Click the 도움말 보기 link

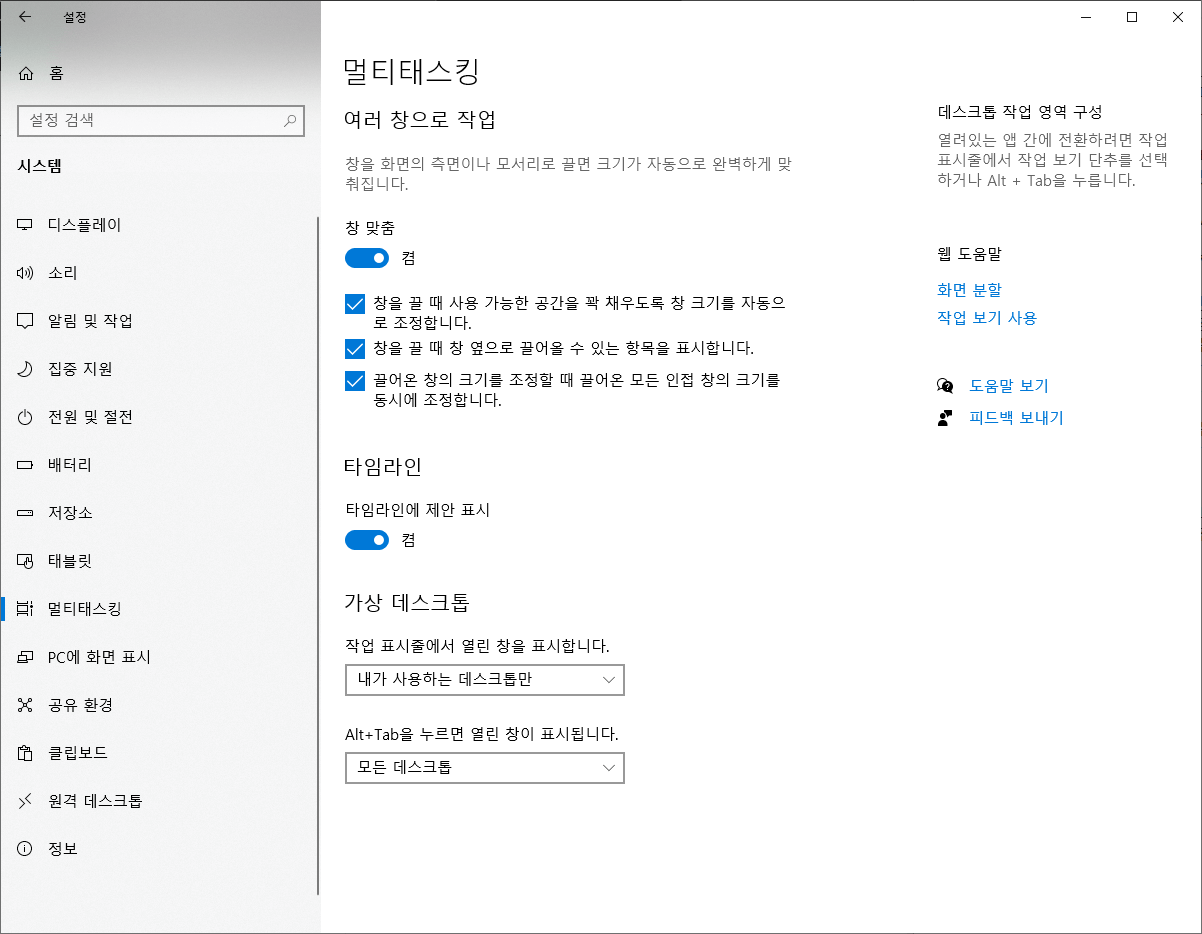pyautogui.click(x=1009, y=386)
